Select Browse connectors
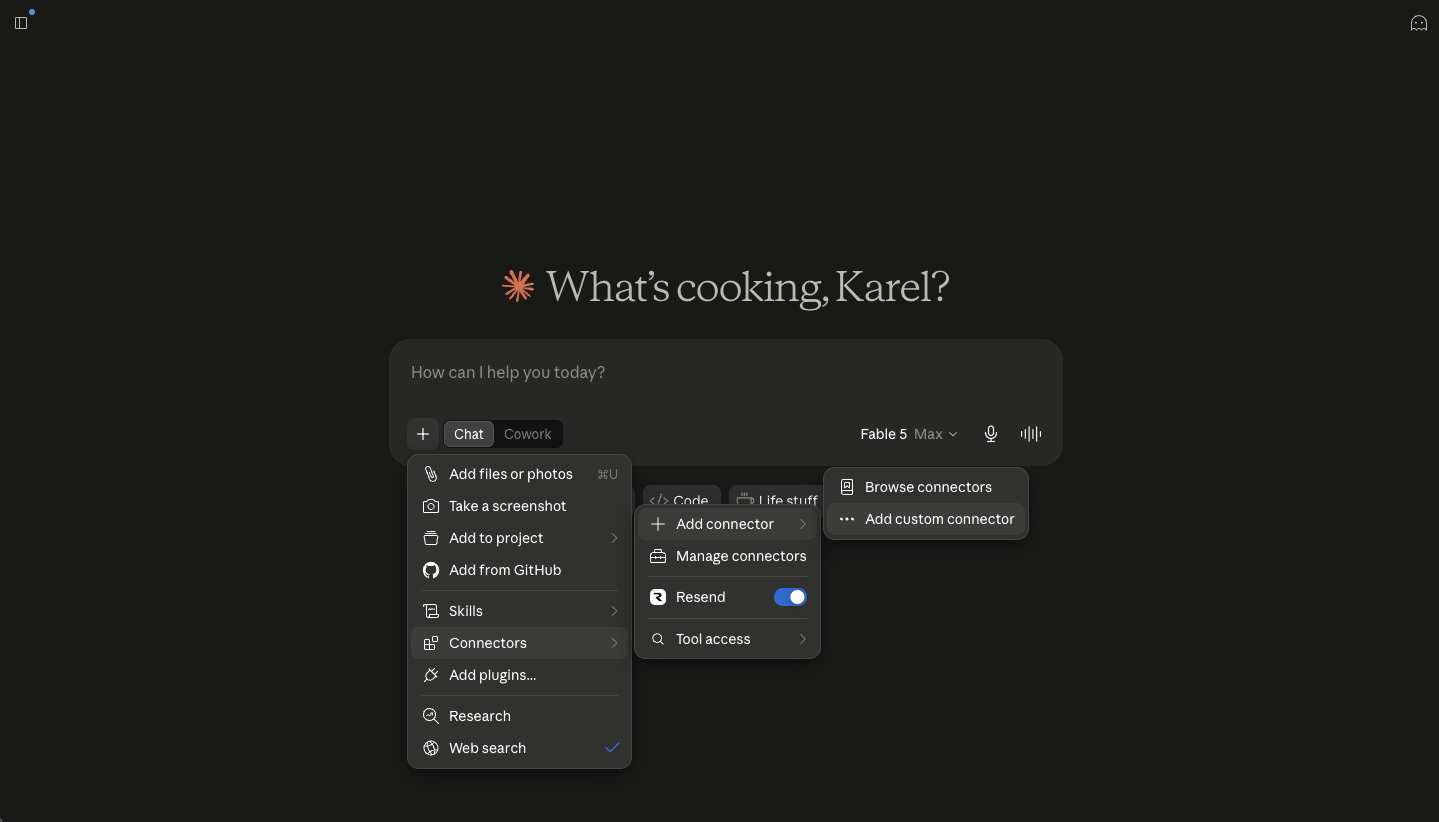This screenshot has height=822, width=1439. pyautogui.click(x=926, y=487)
